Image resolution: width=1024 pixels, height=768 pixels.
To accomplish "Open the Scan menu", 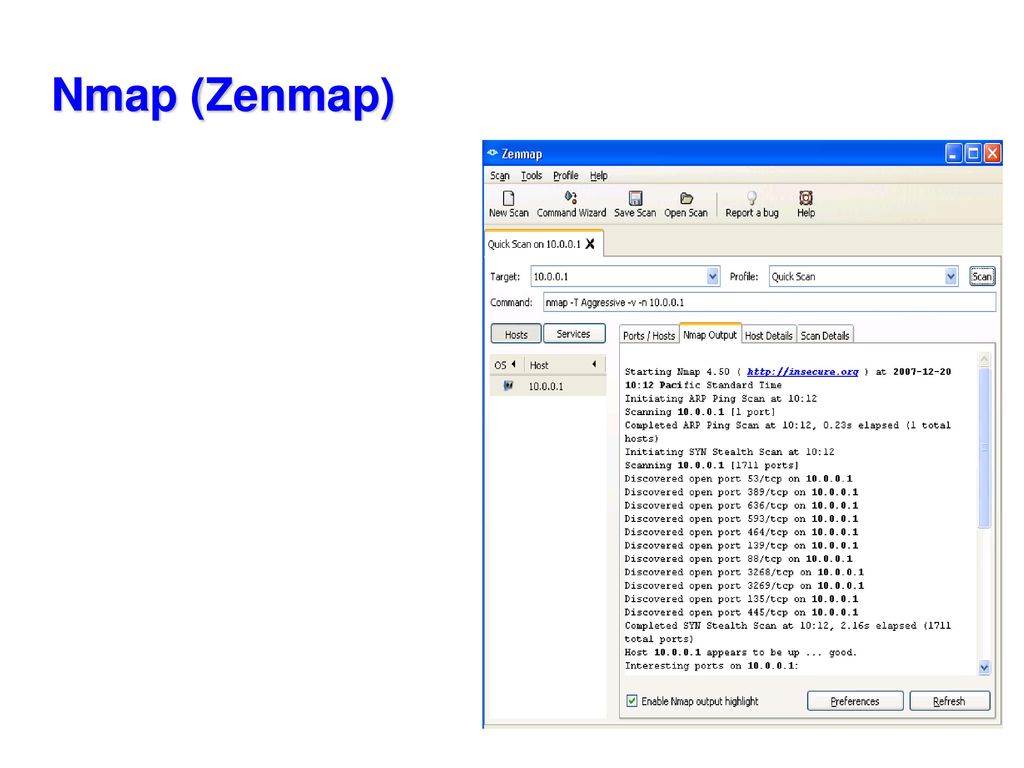I will [x=500, y=176].
